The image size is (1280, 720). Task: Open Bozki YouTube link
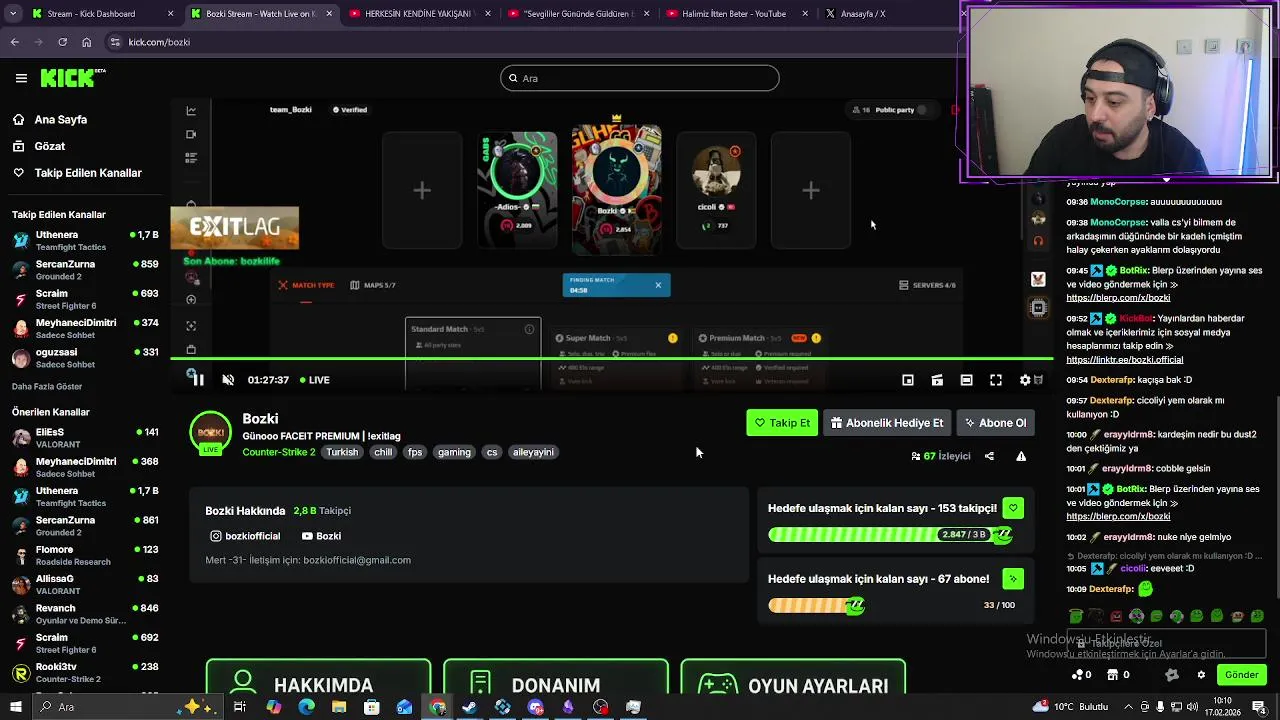tap(321, 536)
